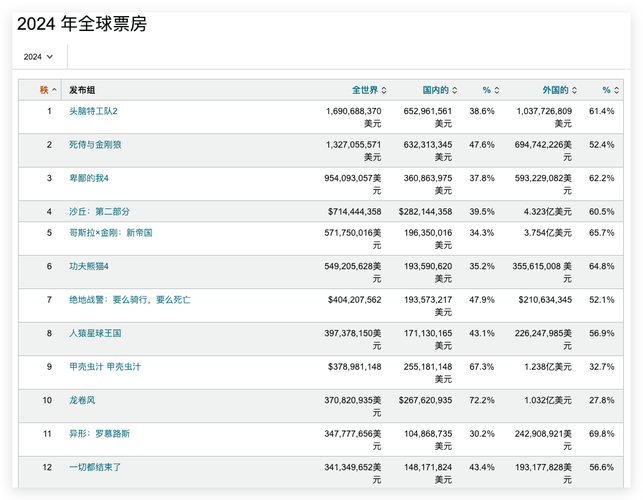
Task: Select foreign value $210,634,345
Action: click(x=545, y=300)
